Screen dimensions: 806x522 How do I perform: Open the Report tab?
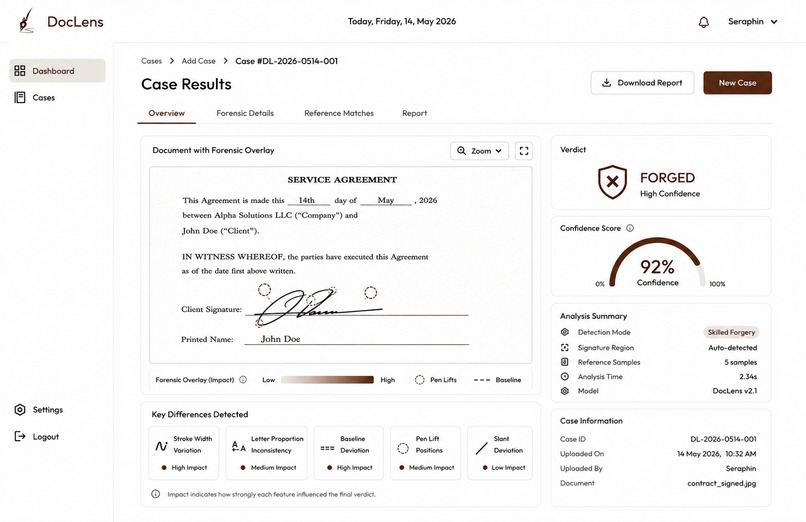click(x=414, y=113)
